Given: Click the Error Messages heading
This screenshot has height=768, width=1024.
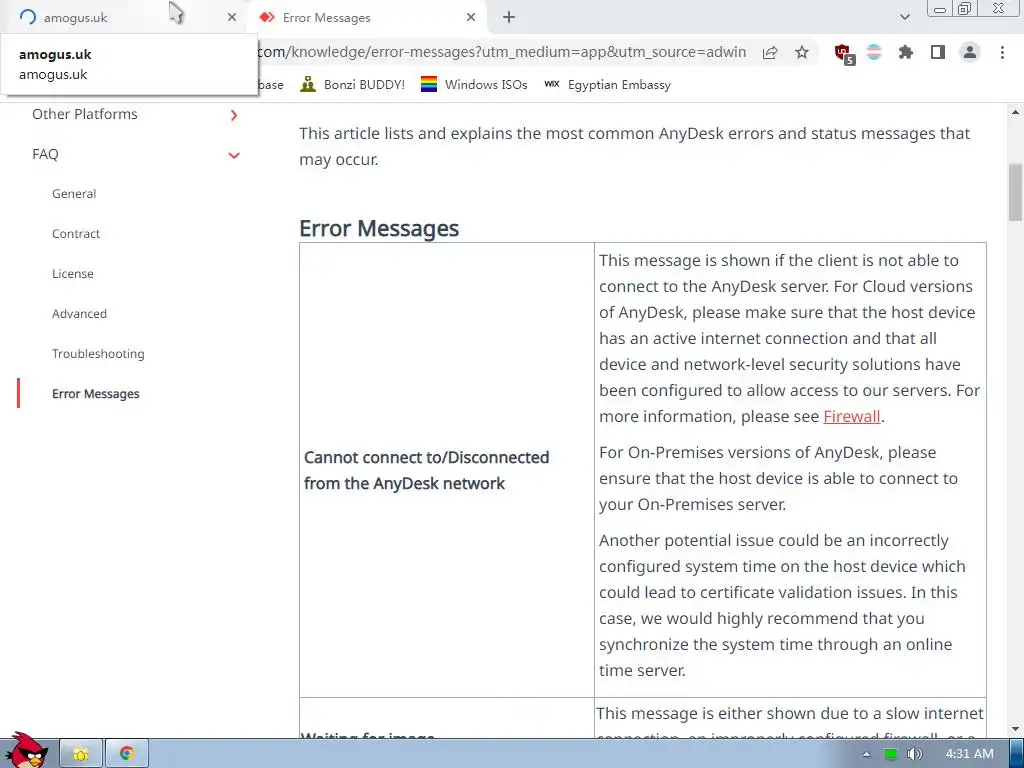Looking at the screenshot, I should [379, 229].
